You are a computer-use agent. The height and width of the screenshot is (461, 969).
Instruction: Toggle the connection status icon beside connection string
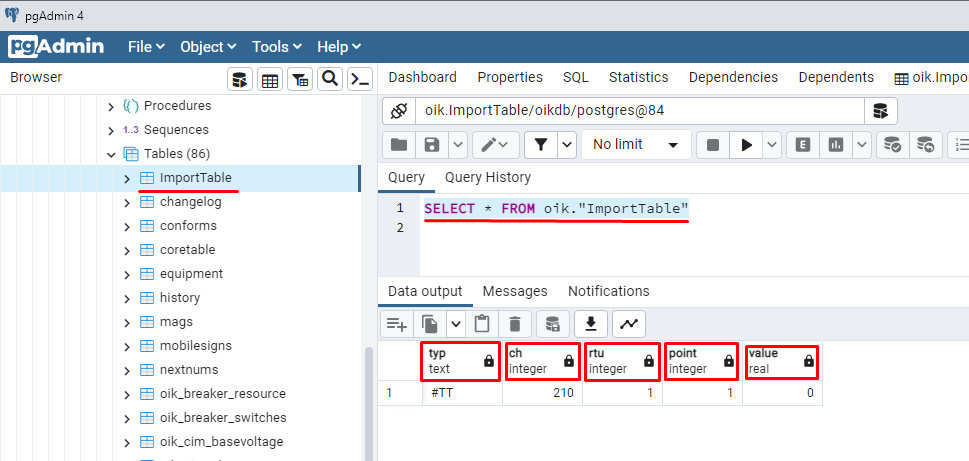click(399, 111)
